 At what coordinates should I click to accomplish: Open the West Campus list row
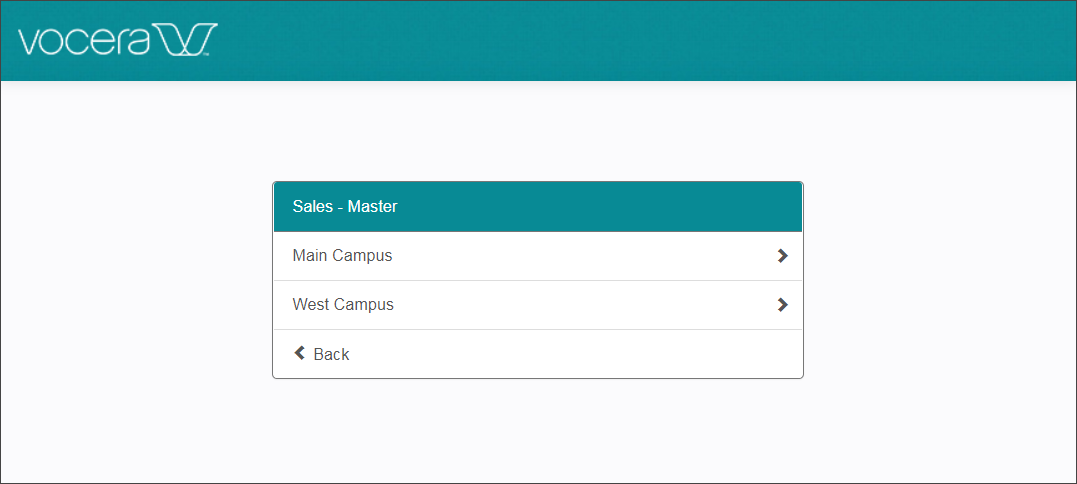pyautogui.click(x=537, y=305)
